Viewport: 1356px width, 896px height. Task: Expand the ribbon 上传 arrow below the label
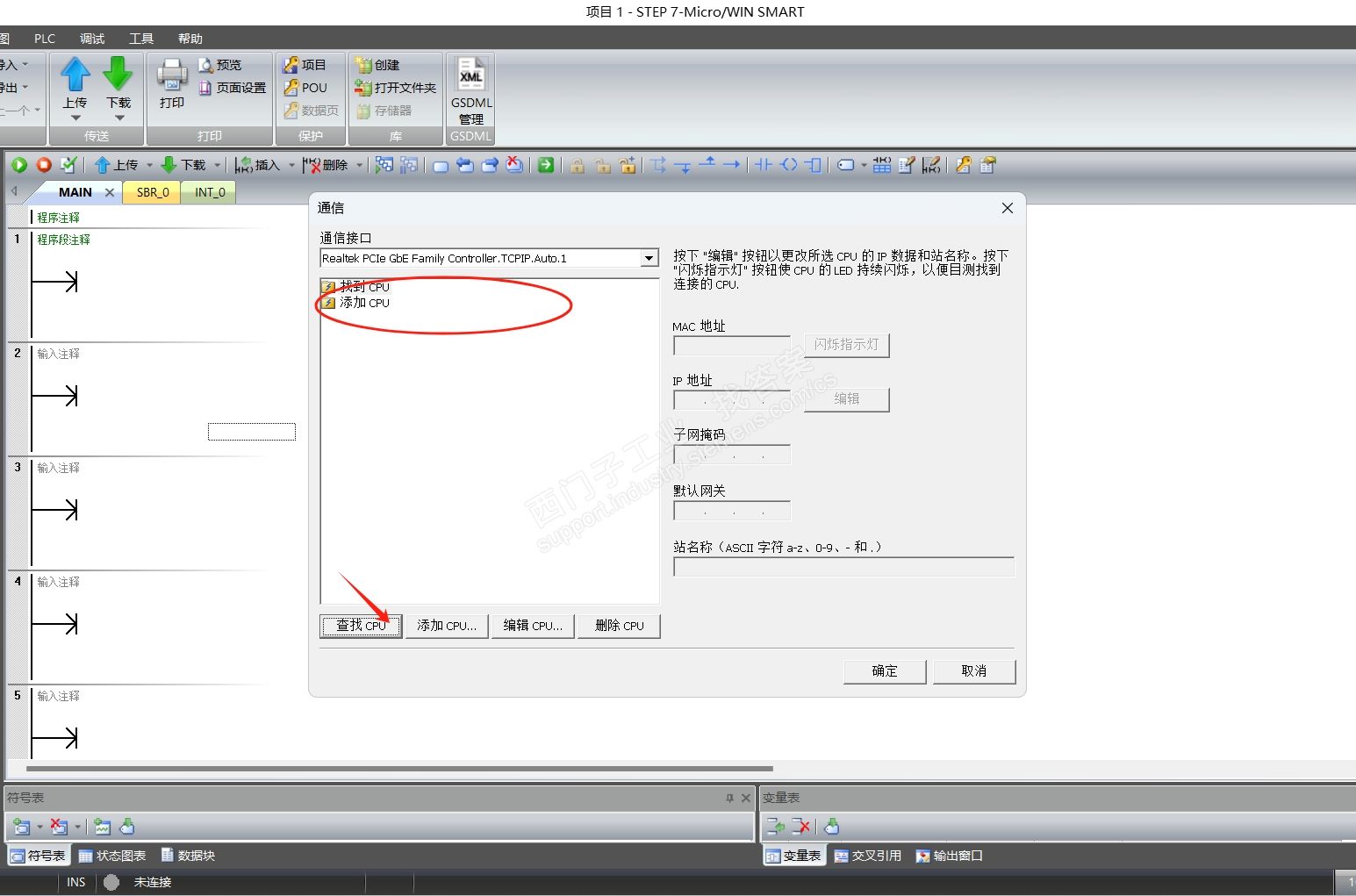(75, 118)
